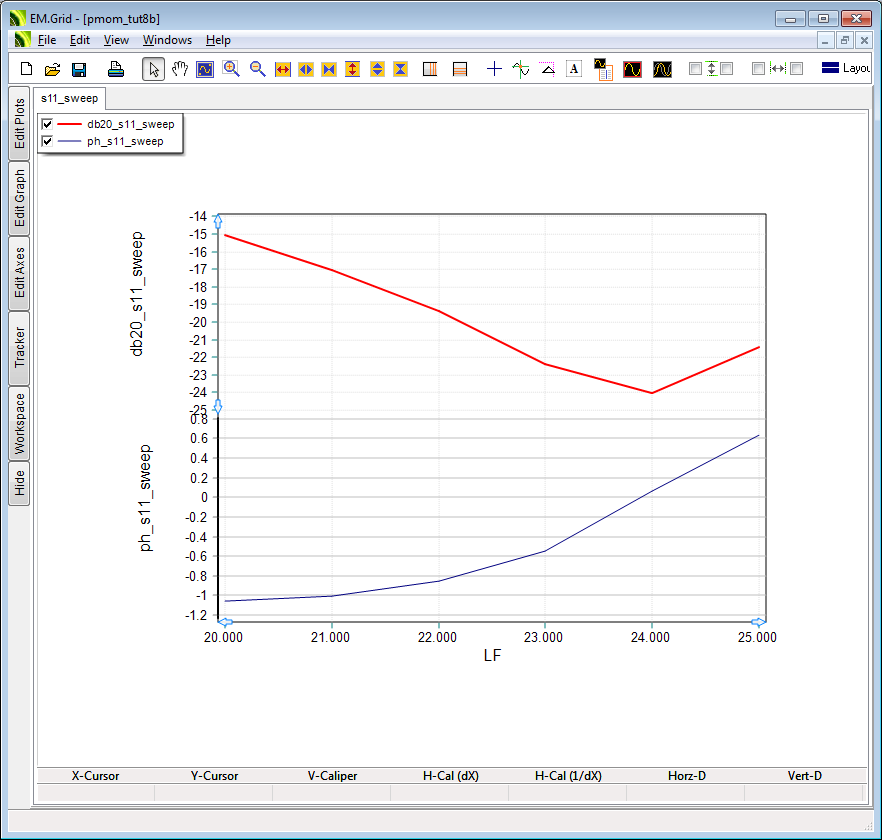Select the s11_sweep tab

pos(69,99)
